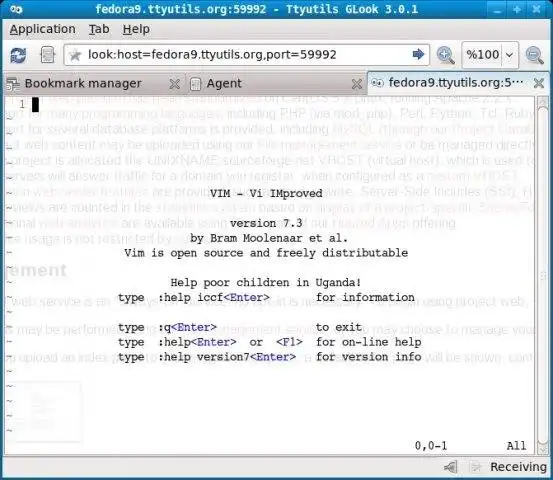The width and height of the screenshot is (553, 480).
Task: Click the '0,0-1' cursor position indicator
Action: click(431, 446)
